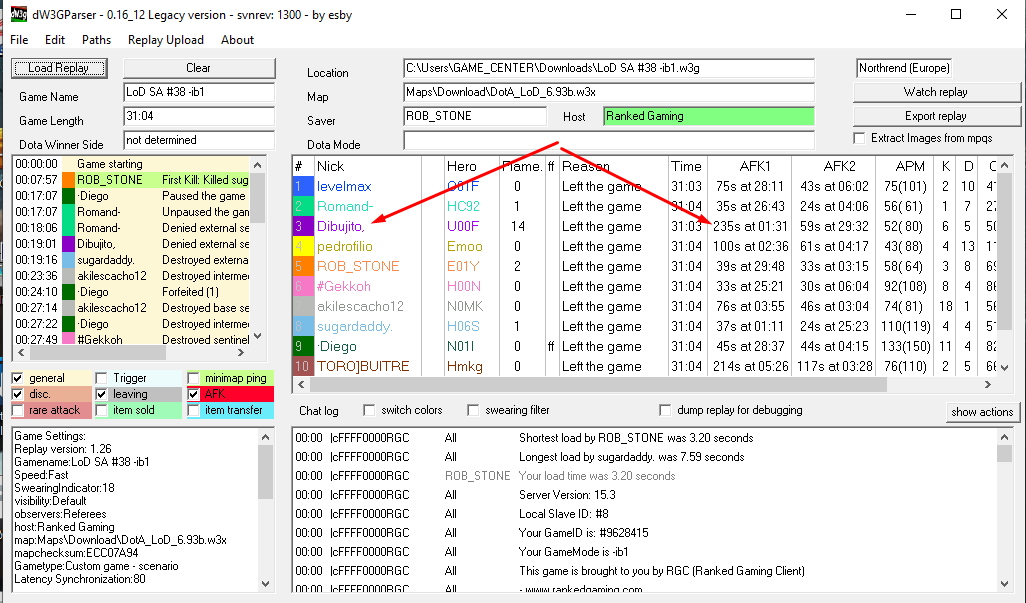Toggle the swearing filter checkbox
The width and height of the screenshot is (1026, 603).
click(473, 410)
